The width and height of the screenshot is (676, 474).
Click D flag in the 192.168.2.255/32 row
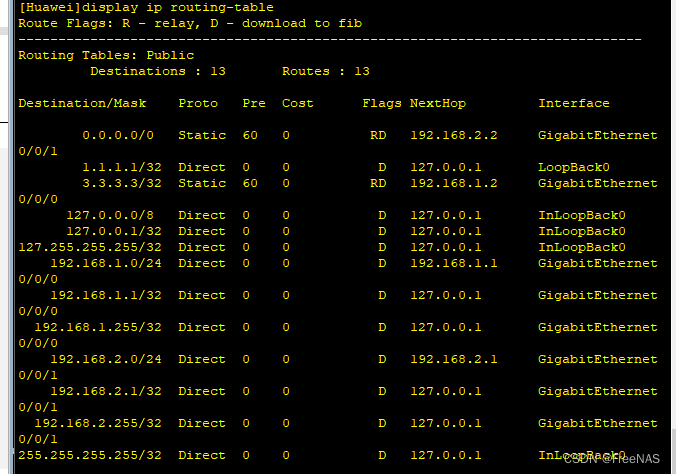(382, 423)
